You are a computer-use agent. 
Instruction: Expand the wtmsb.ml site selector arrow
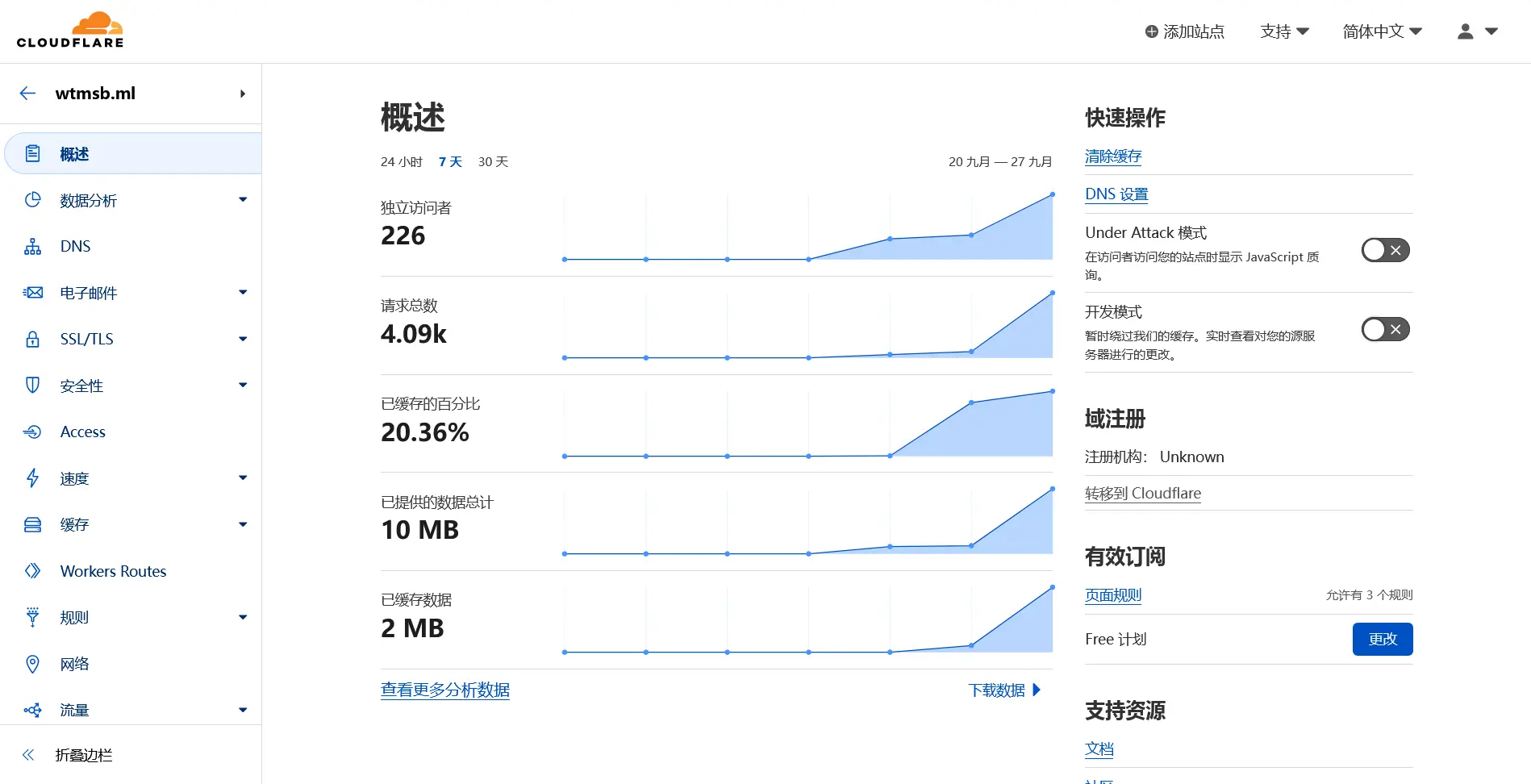(x=242, y=94)
